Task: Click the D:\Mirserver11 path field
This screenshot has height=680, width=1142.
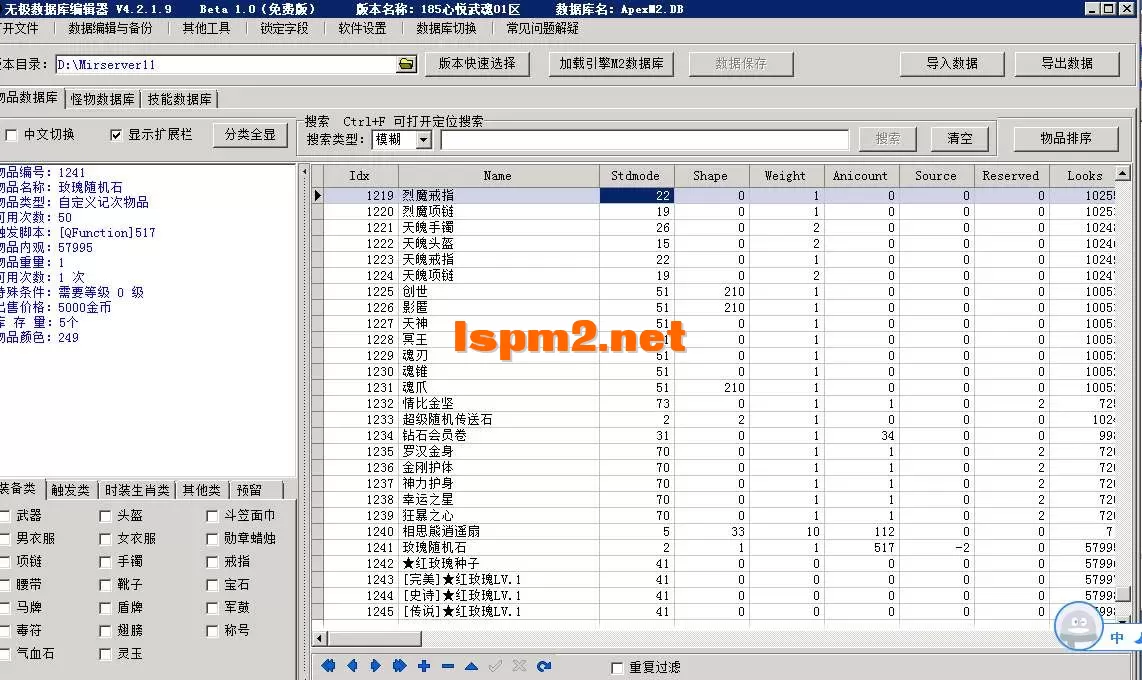Action: click(227, 65)
